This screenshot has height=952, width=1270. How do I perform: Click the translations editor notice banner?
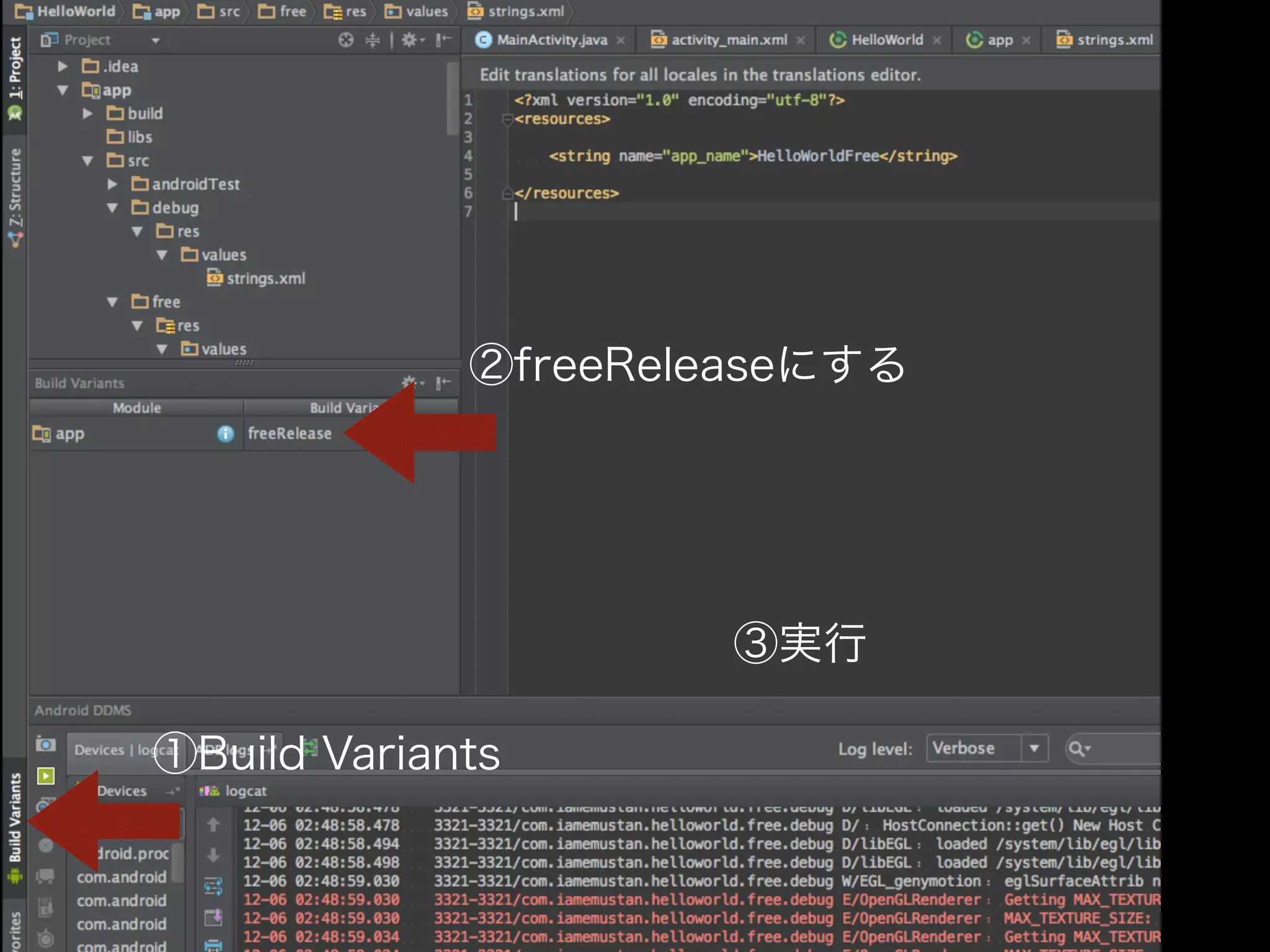pyautogui.click(x=810, y=75)
